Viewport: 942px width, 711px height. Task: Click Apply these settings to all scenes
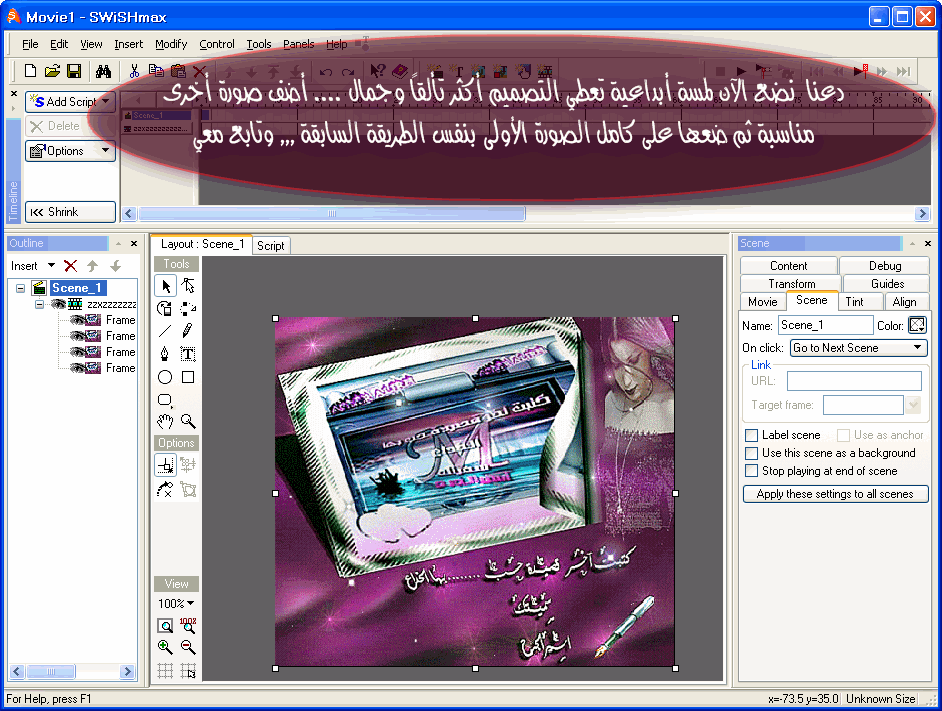(x=835, y=494)
